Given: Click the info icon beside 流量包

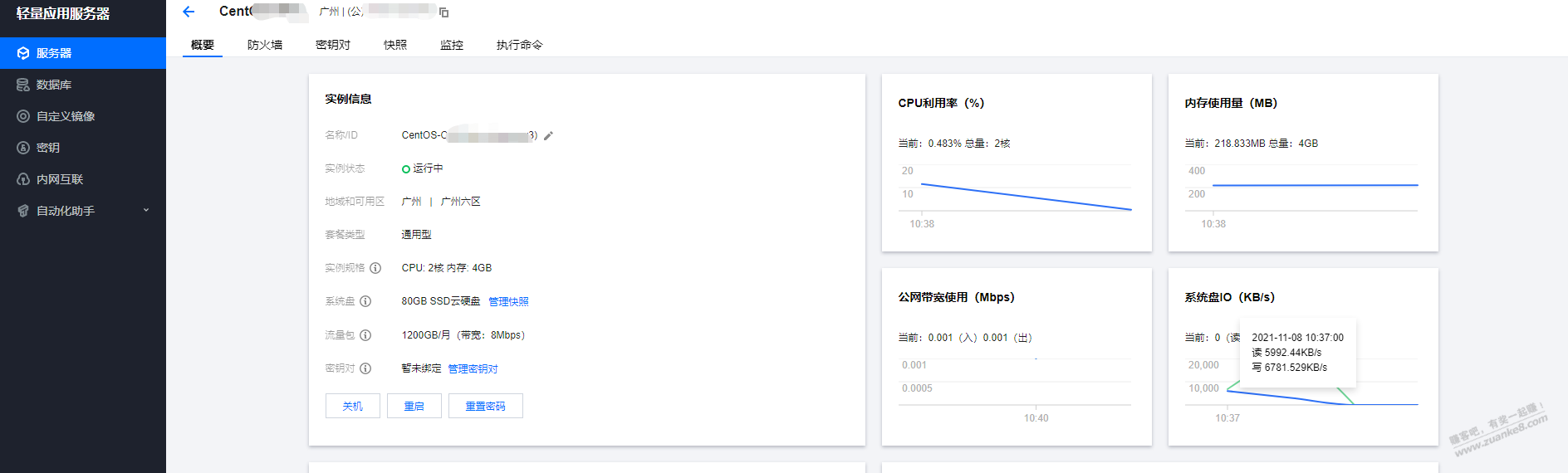Looking at the screenshot, I should coord(365,335).
